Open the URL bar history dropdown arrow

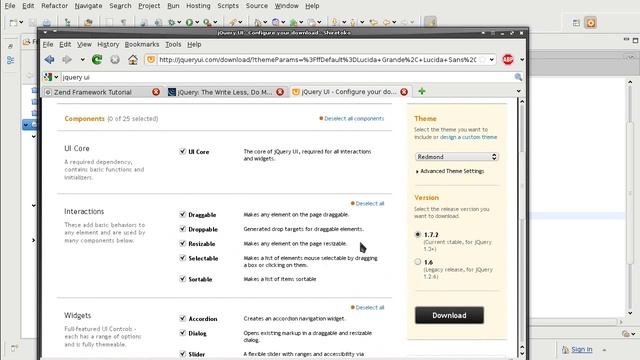coord(491,60)
